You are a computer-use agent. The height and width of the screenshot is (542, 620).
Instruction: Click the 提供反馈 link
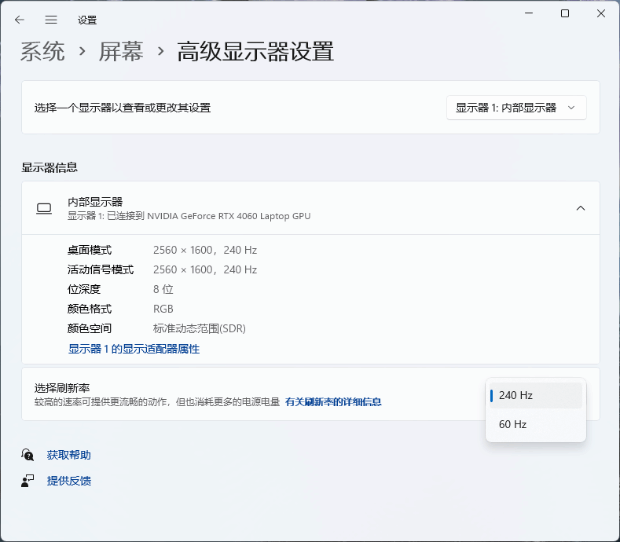[69, 481]
